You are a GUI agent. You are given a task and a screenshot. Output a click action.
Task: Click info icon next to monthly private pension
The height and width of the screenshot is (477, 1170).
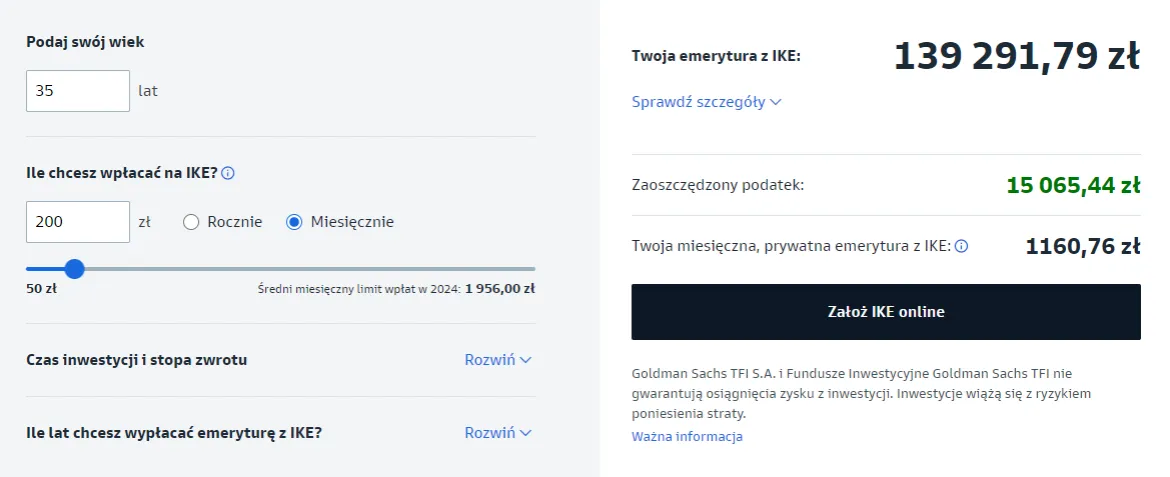coord(961,246)
